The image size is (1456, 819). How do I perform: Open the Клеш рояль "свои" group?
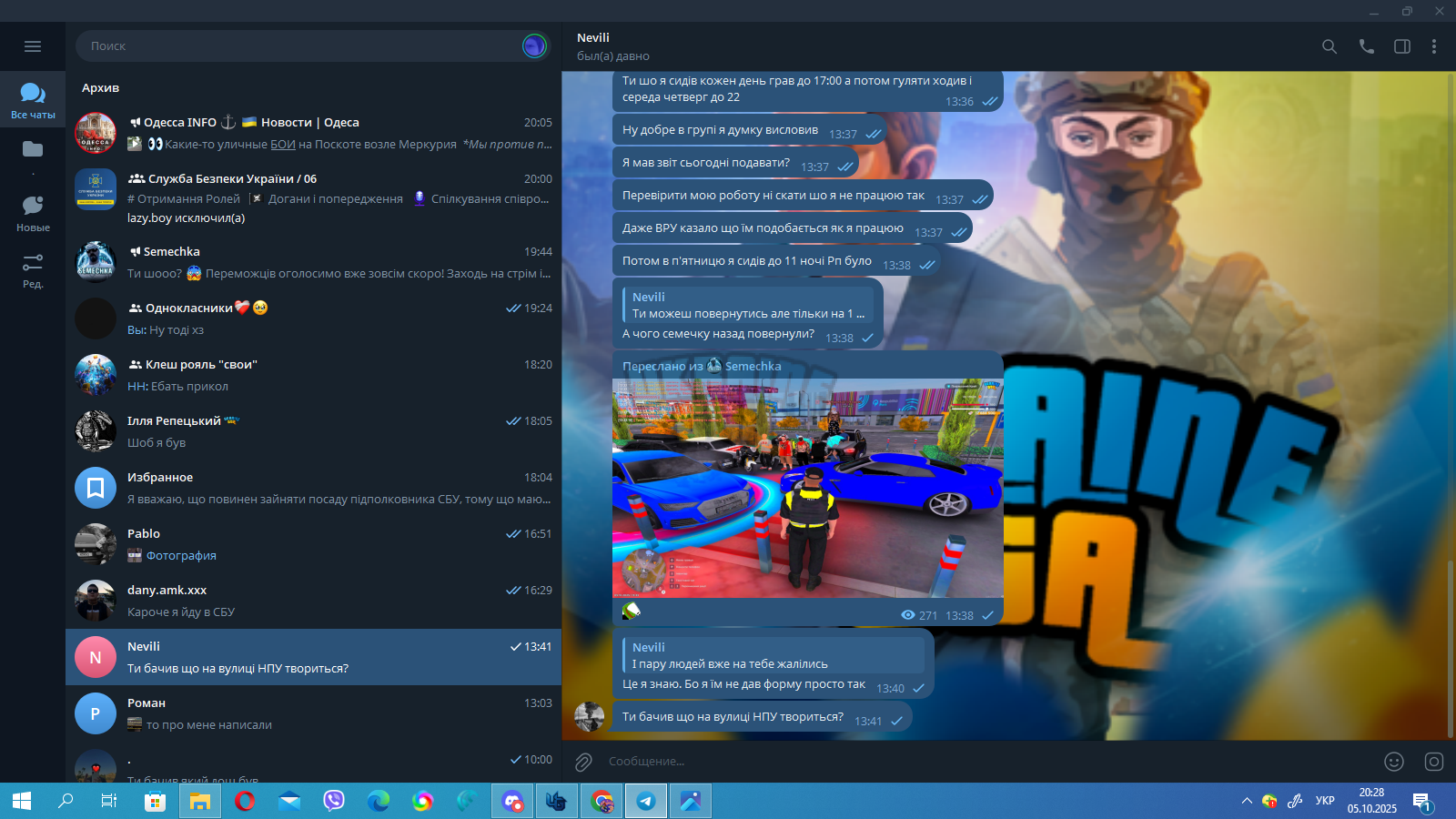point(313,375)
